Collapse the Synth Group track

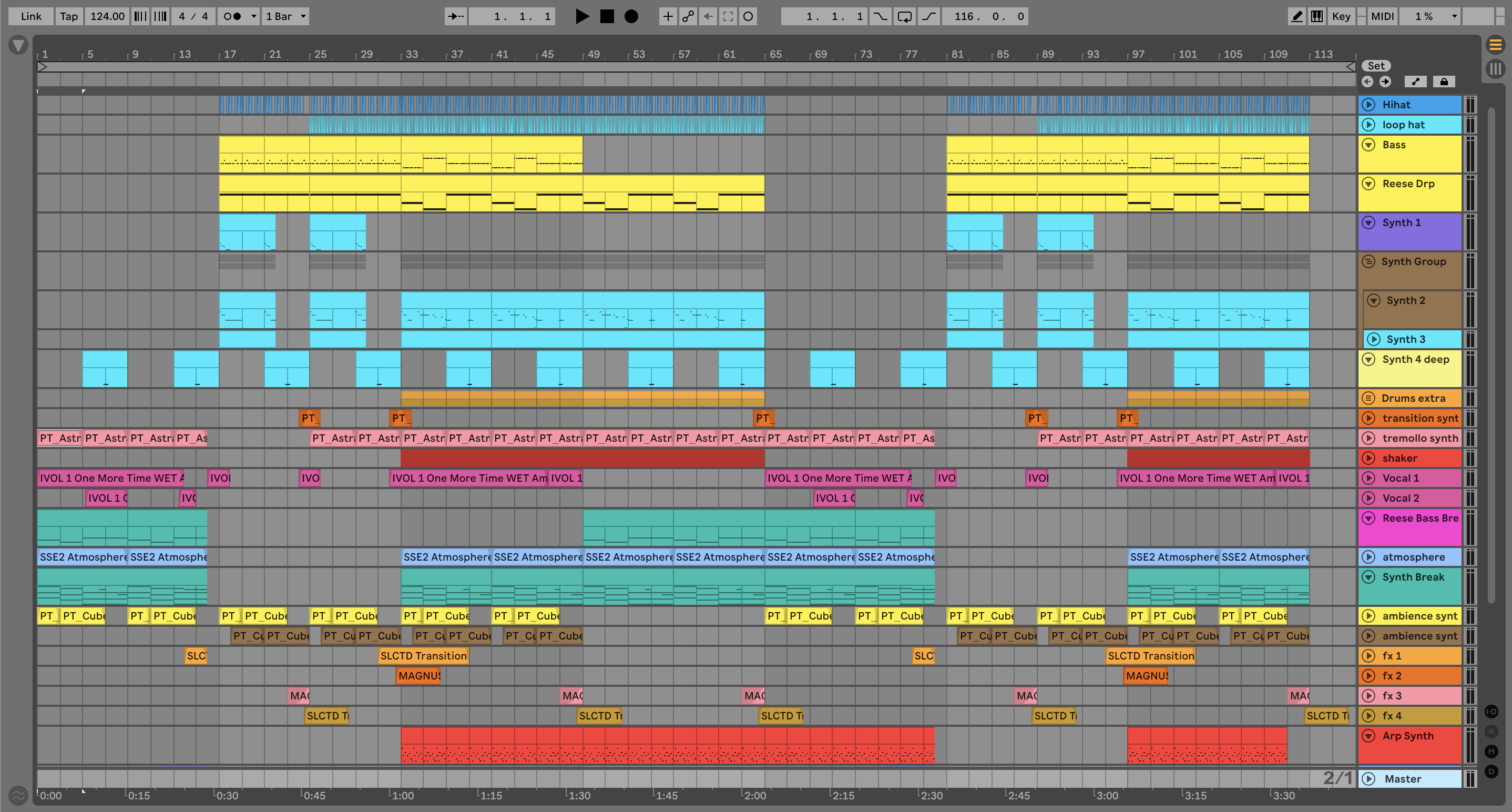point(1368,262)
